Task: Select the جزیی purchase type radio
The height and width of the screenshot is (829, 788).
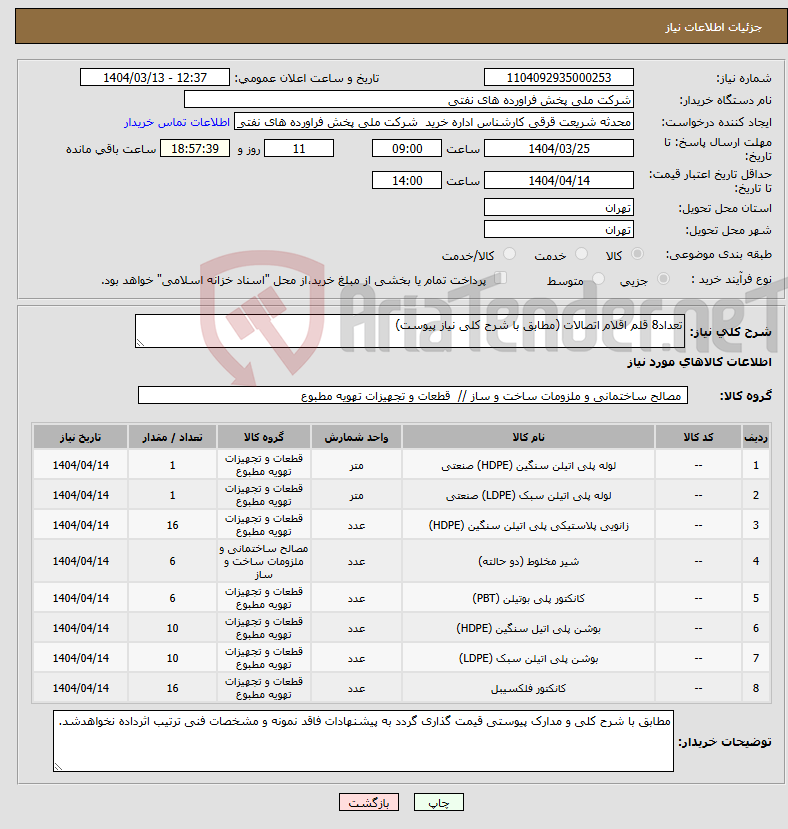Action: pyautogui.click(x=663, y=279)
